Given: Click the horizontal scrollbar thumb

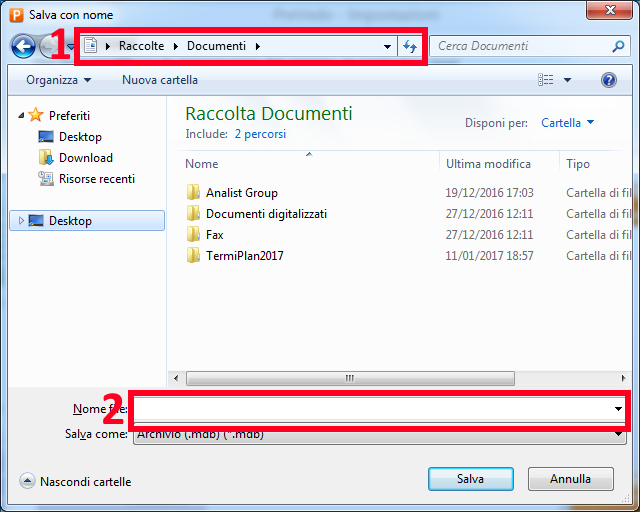Looking at the screenshot, I should [x=350, y=378].
